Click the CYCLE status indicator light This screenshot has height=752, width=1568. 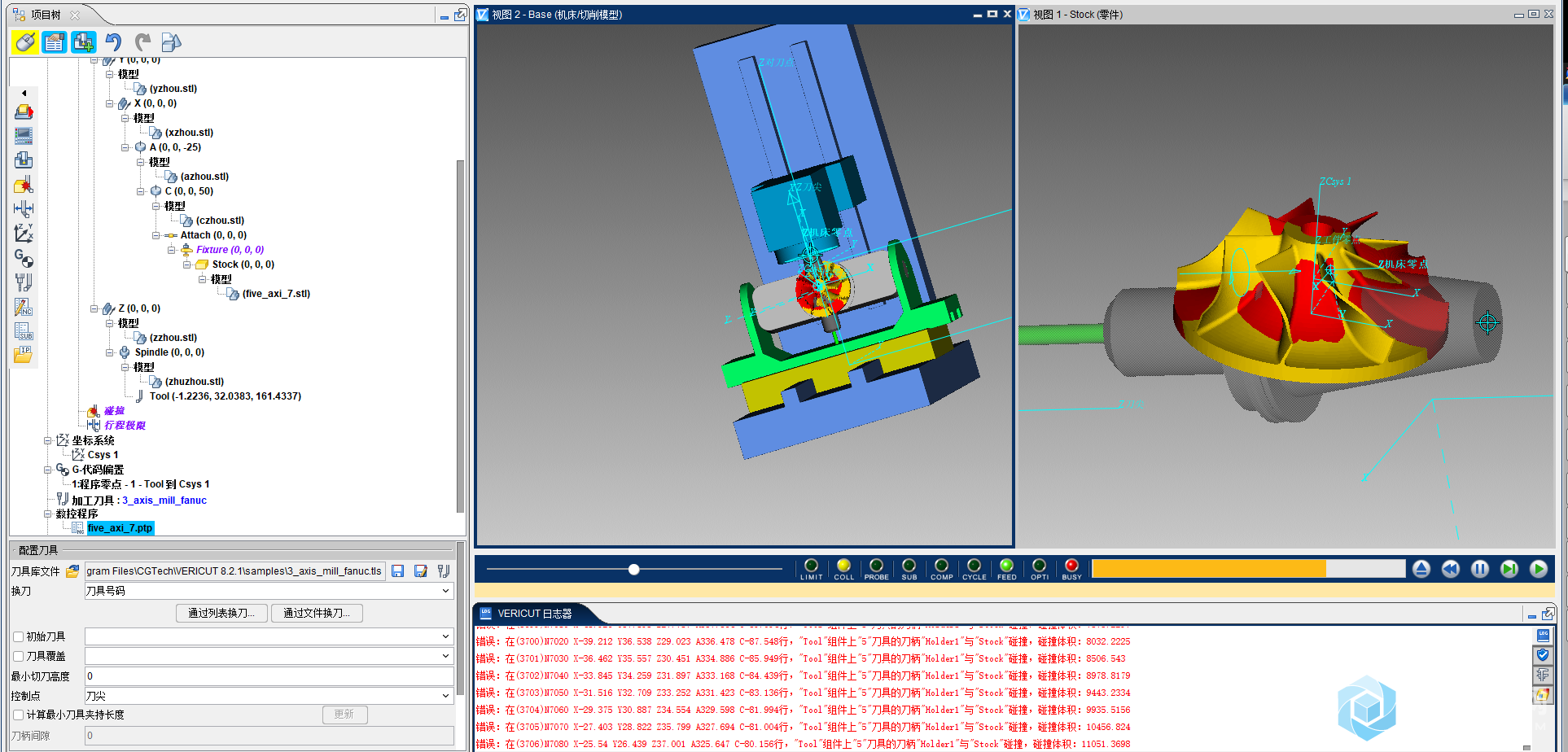point(974,566)
